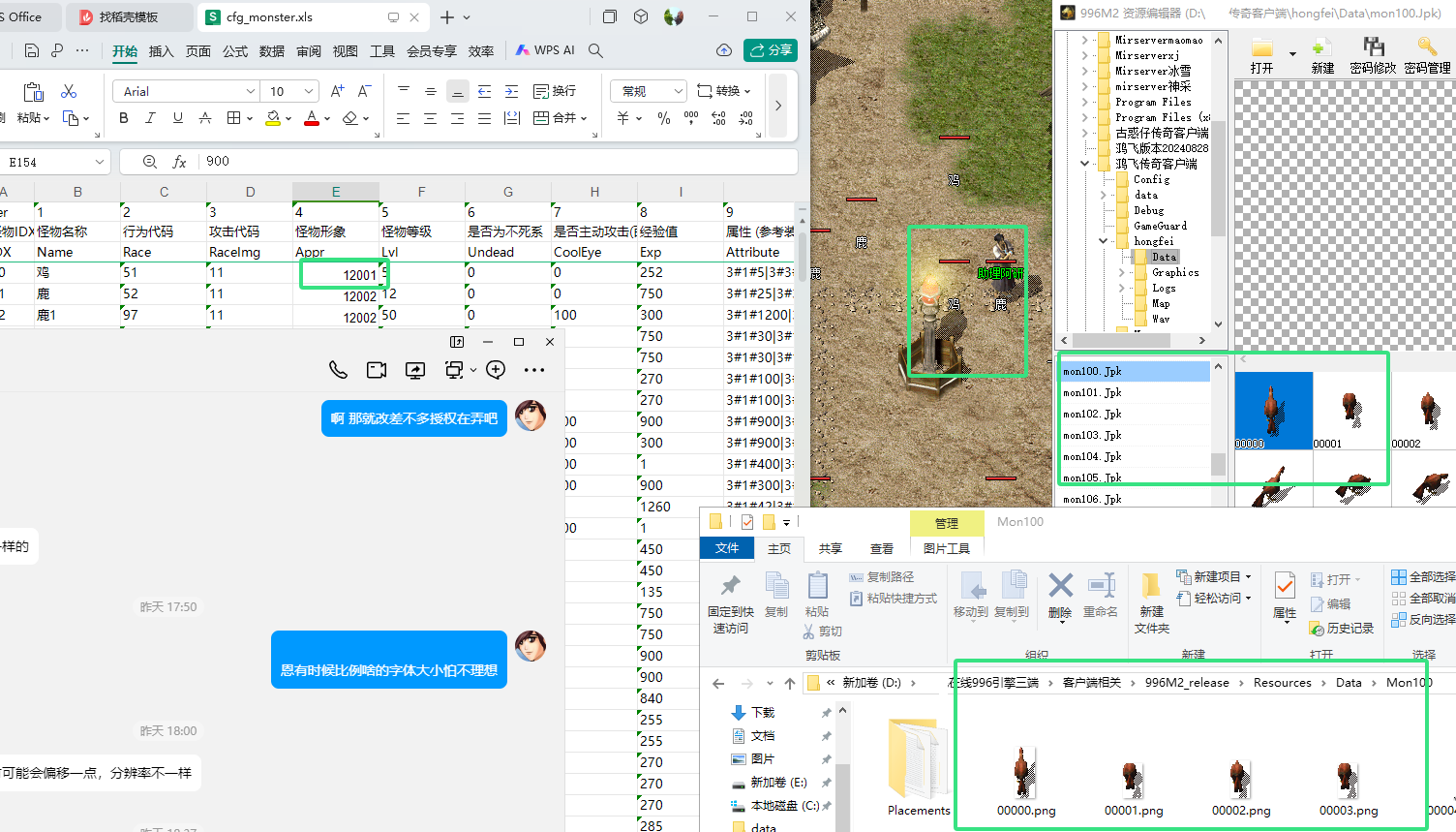The height and width of the screenshot is (832, 1456).
Task: Switch to 找稻壳模板 tab
Action: (x=130, y=17)
